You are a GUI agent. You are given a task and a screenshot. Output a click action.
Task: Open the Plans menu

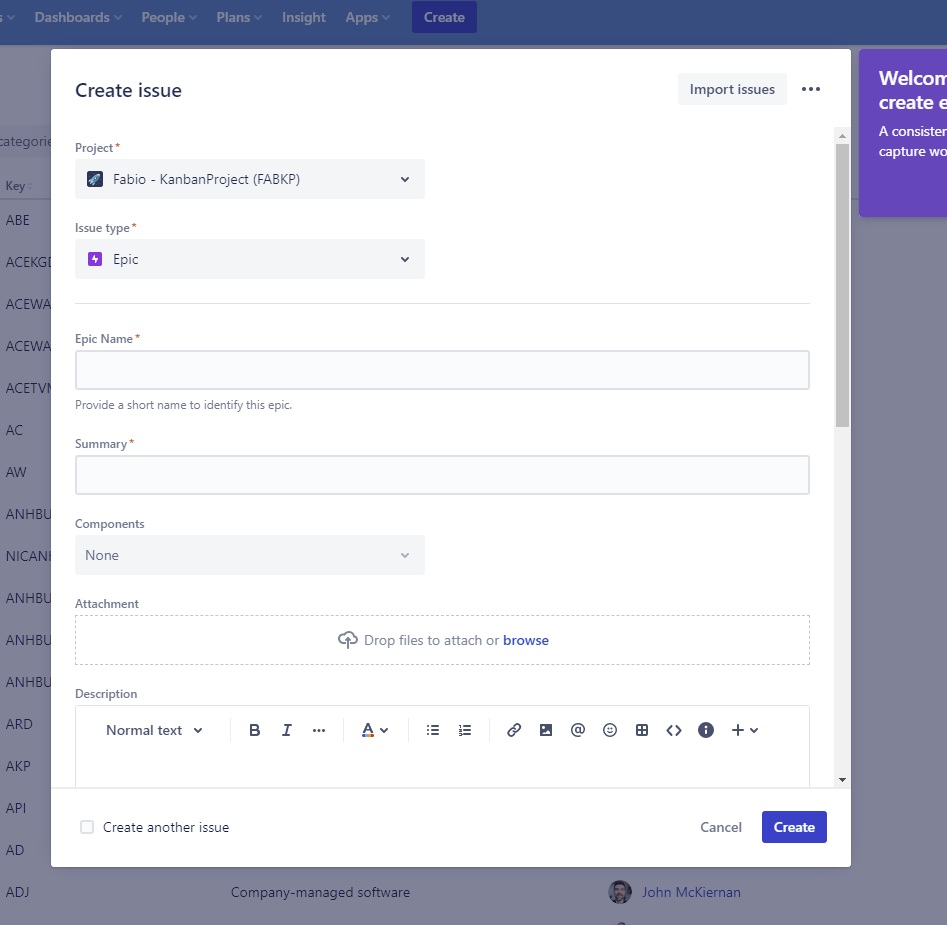(x=239, y=18)
